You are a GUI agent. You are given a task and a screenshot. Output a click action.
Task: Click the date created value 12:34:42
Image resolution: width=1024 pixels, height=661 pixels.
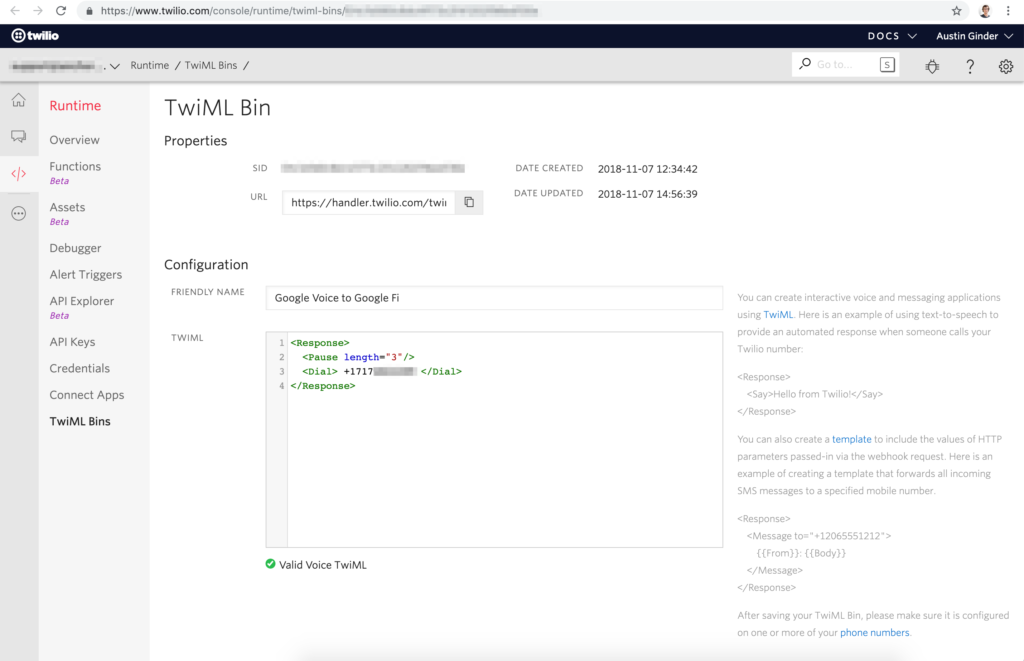[x=647, y=169]
